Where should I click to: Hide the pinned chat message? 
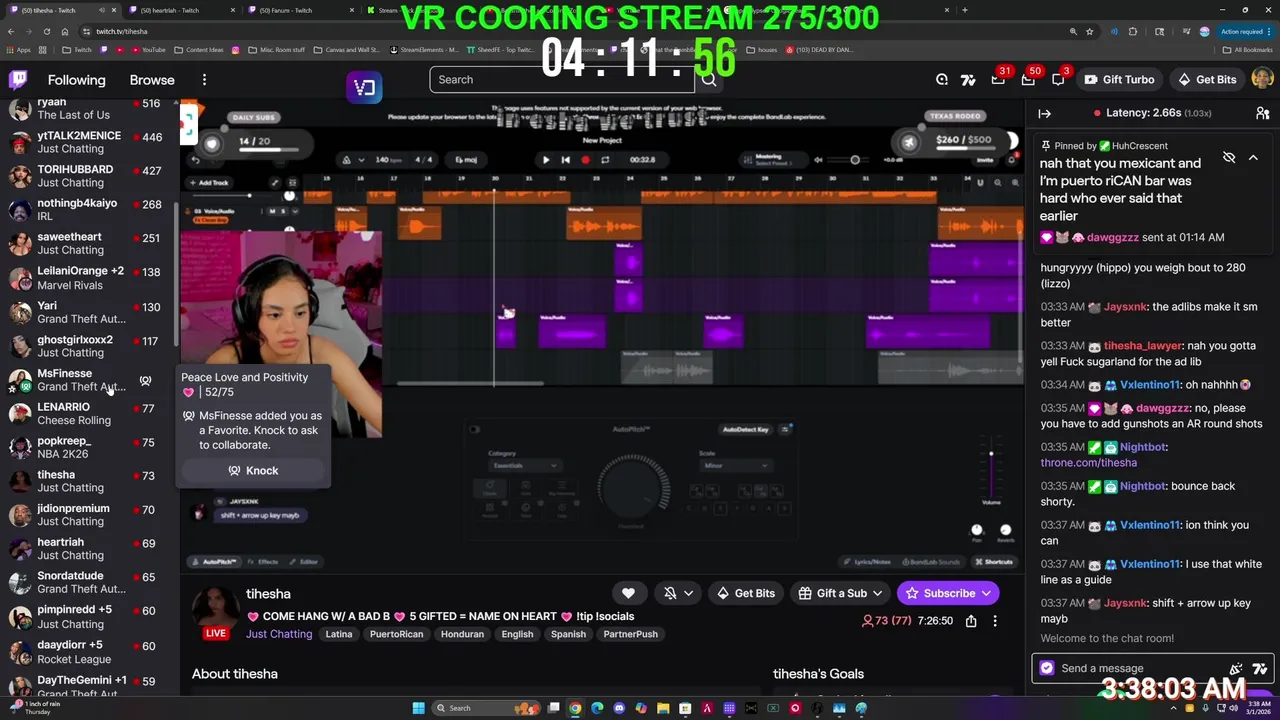(x=1229, y=158)
